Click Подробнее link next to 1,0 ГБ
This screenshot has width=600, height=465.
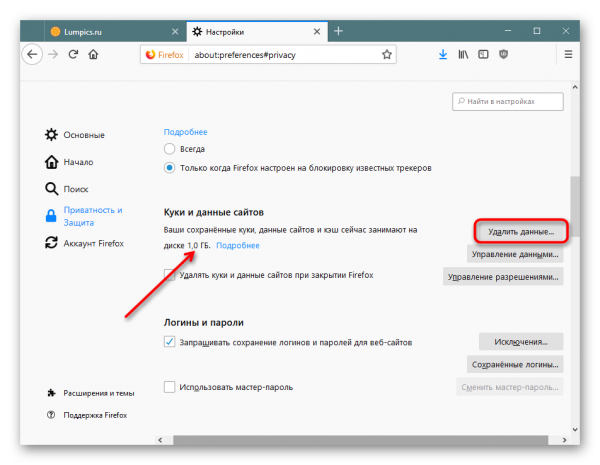point(238,245)
